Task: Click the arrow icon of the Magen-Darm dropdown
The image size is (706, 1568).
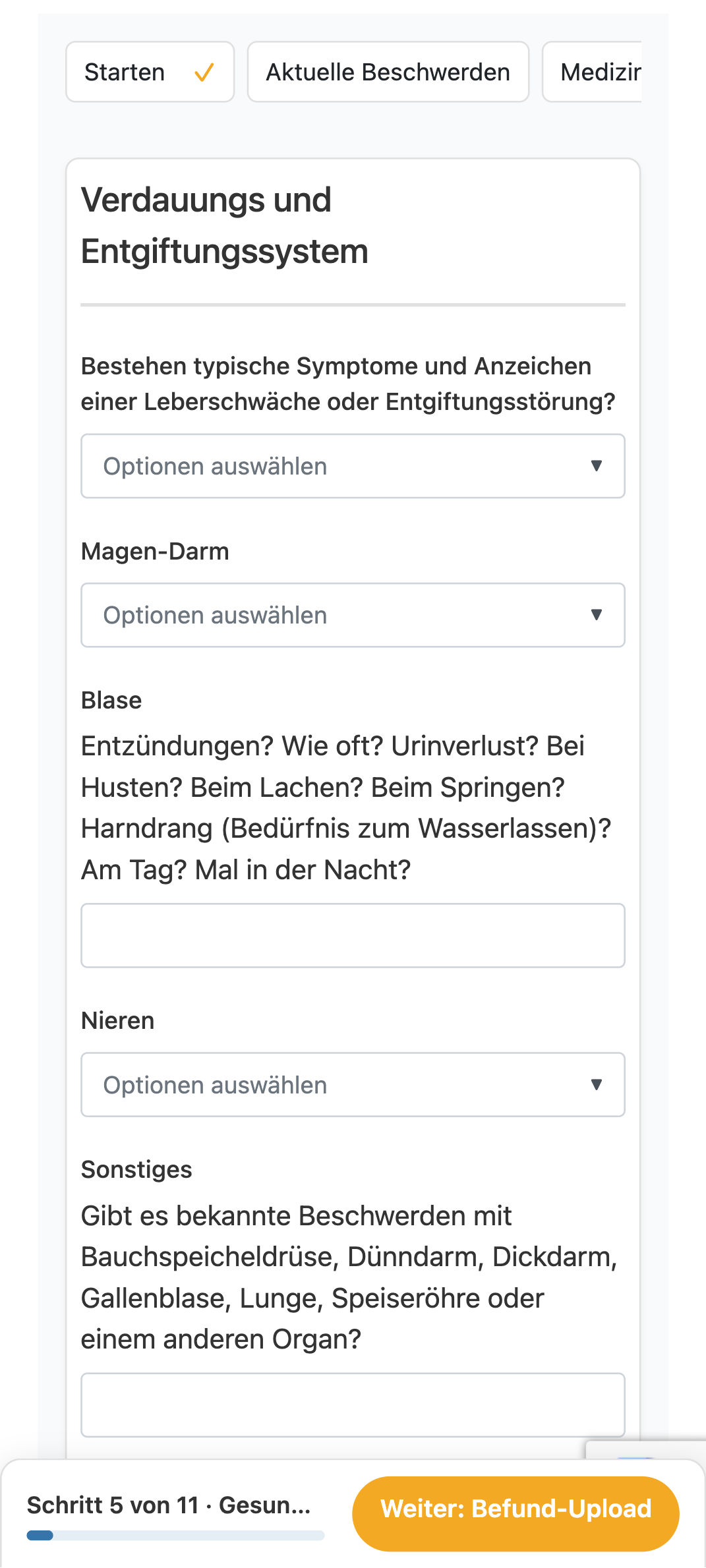Action: [x=597, y=615]
